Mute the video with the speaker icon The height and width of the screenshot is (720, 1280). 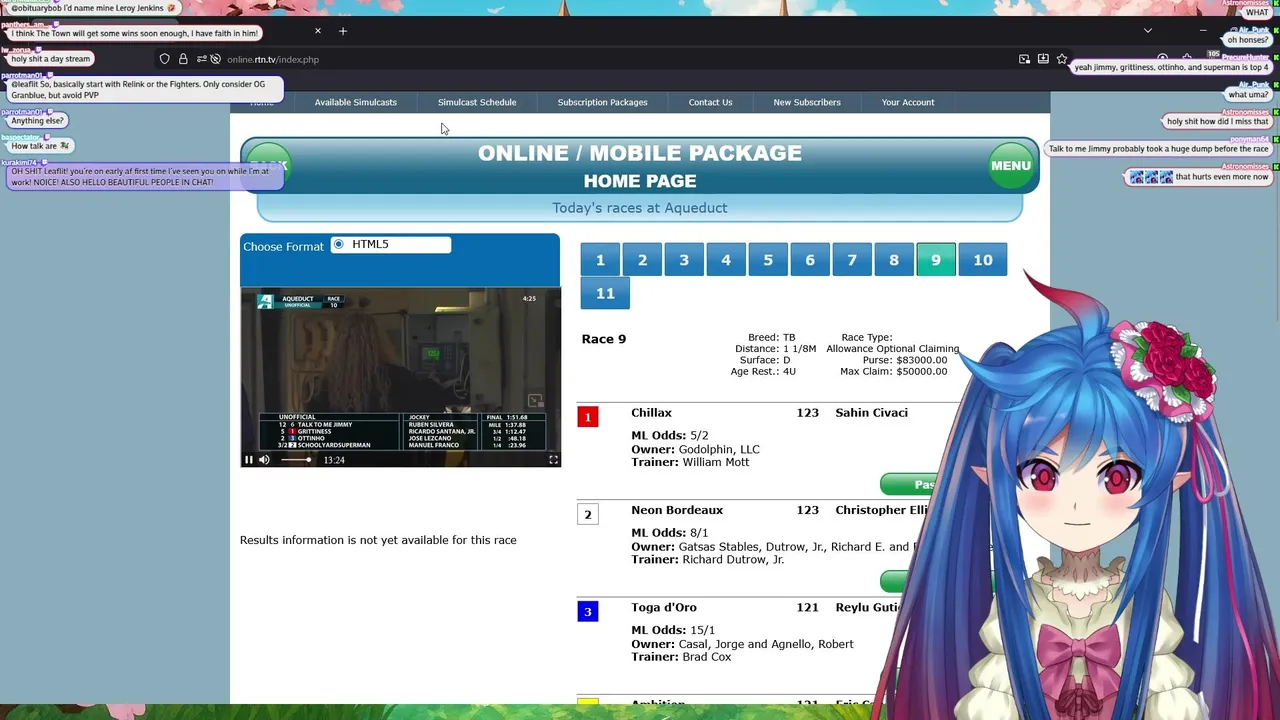pyautogui.click(x=264, y=460)
